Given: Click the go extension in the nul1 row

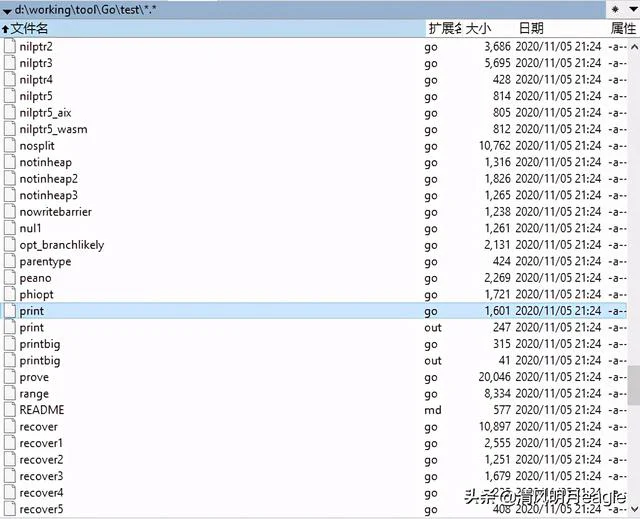Looking at the screenshot, I should [431, 229].
